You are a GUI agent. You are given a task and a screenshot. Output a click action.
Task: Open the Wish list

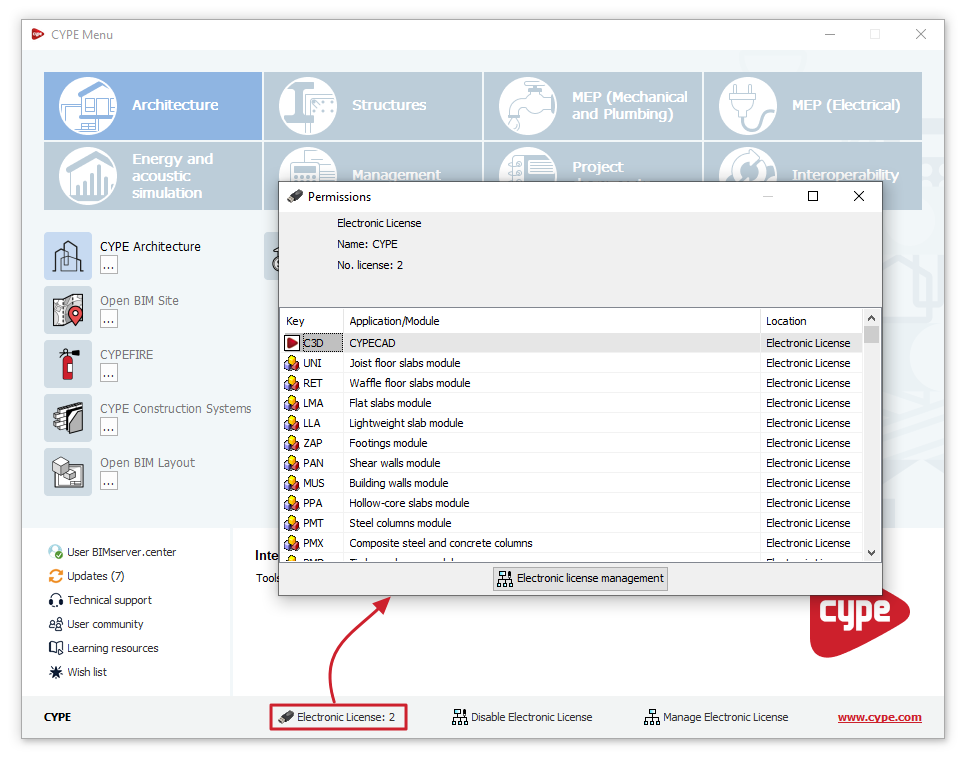coord(77,672)
